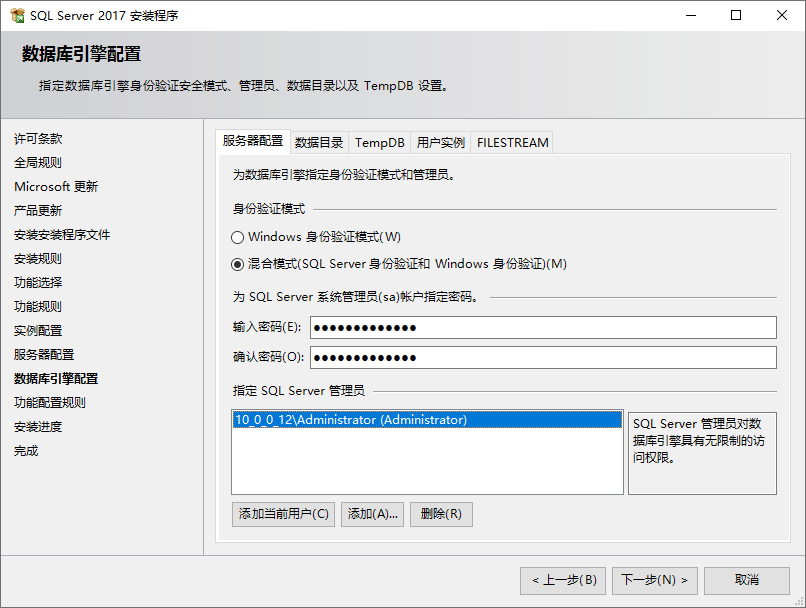Switch to the 数据目录 tab
The height and width of the screenshot is (608, 806).
[319, 142]
